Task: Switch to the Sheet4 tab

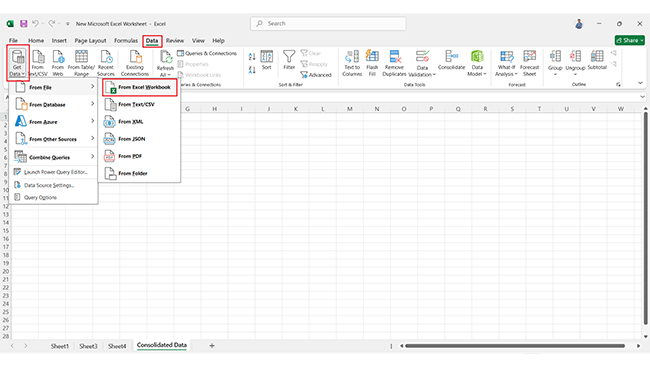Action: [x=117, y=346]
